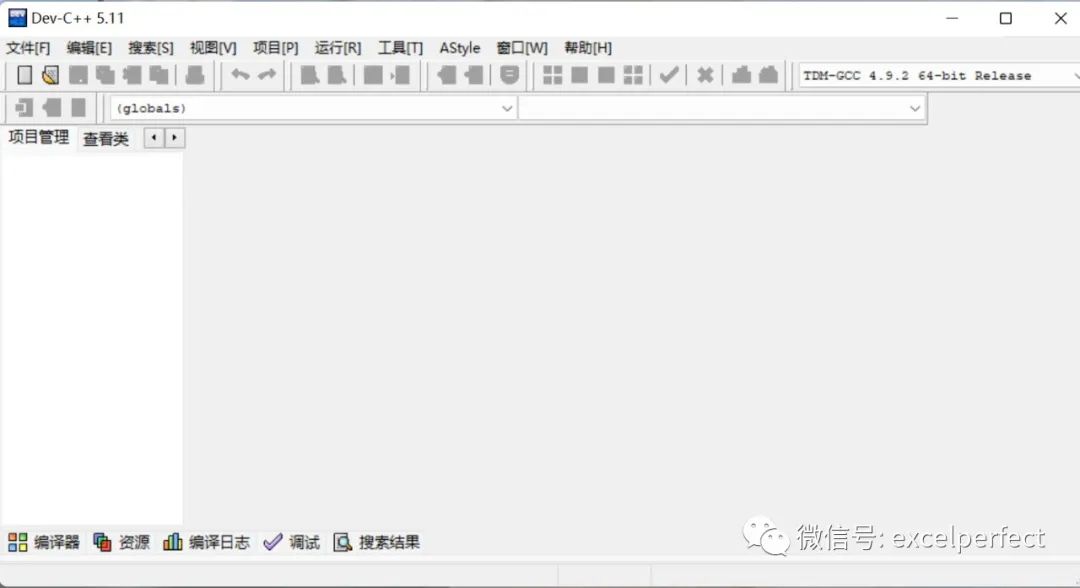Click the Save All toolbar icon

105,75
